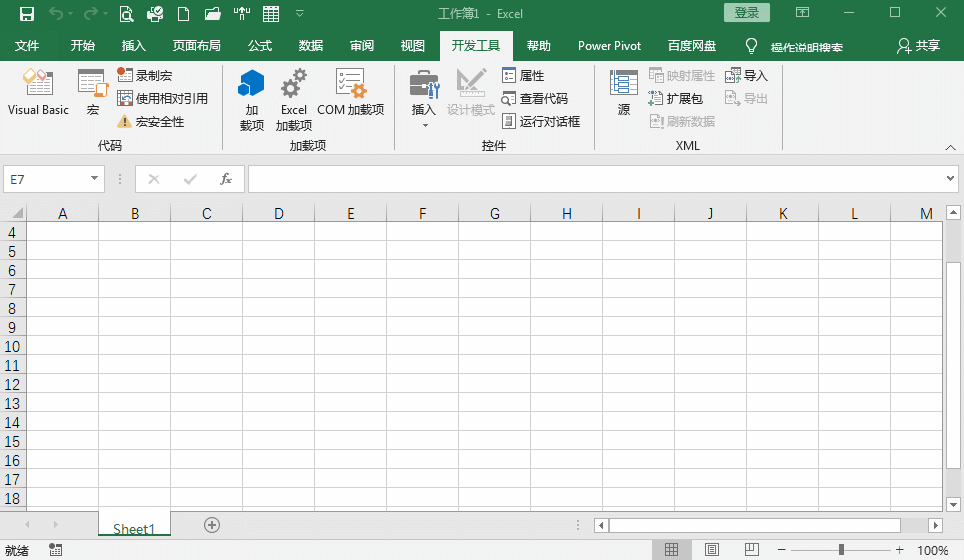964x560 pixels.
Task: Switch to the Data (数据) tab
Action: tap(311, 46)
